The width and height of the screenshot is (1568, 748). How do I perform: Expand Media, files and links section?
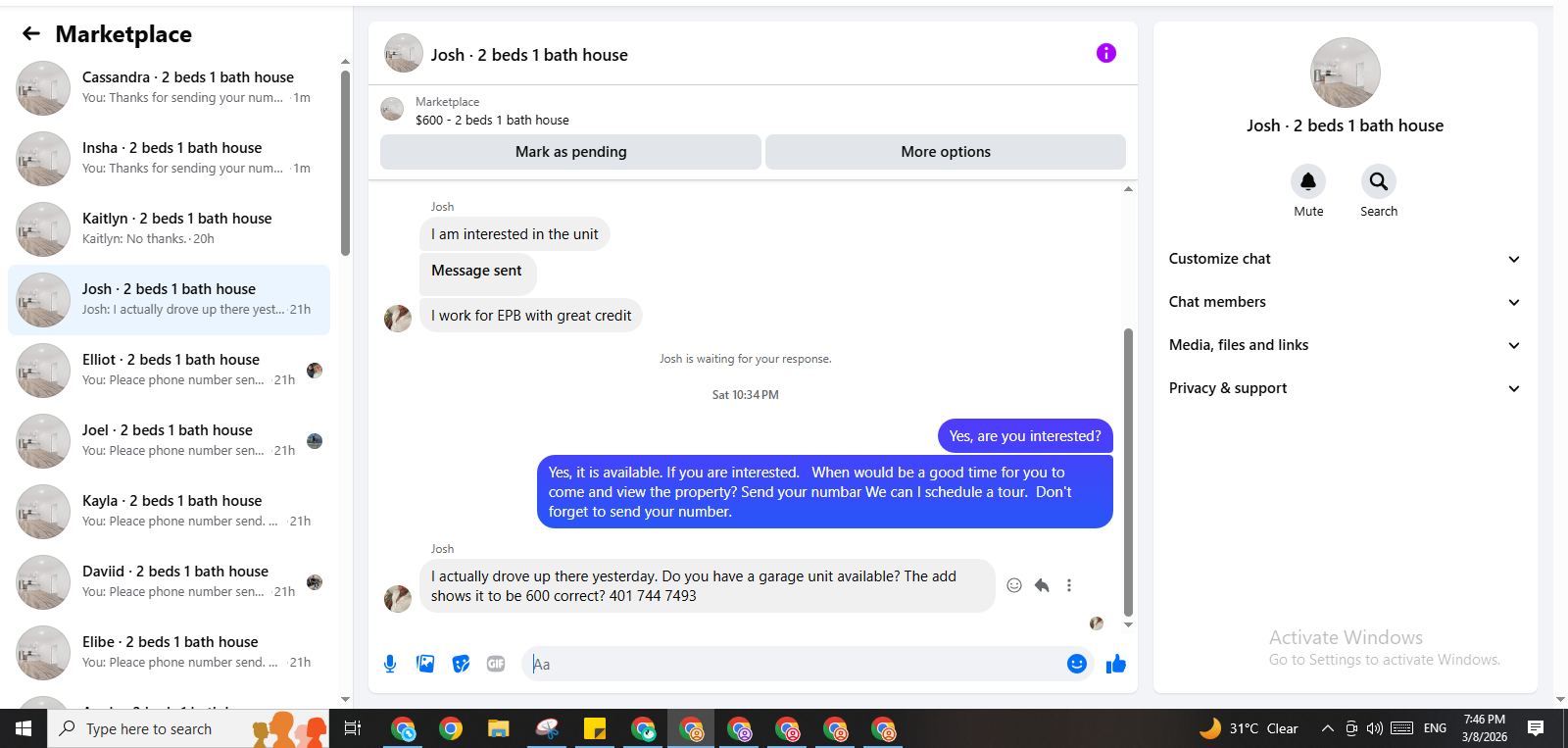(1345, 345)
